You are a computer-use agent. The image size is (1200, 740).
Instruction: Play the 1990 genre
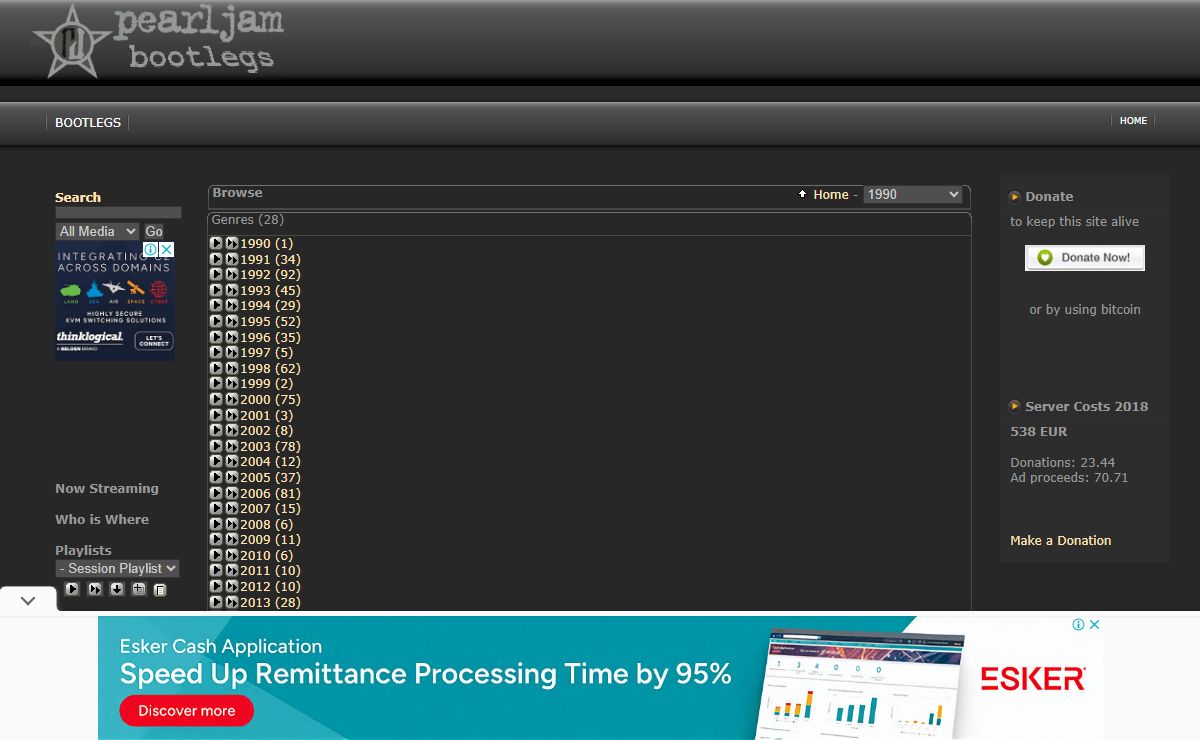click(216, 243)
